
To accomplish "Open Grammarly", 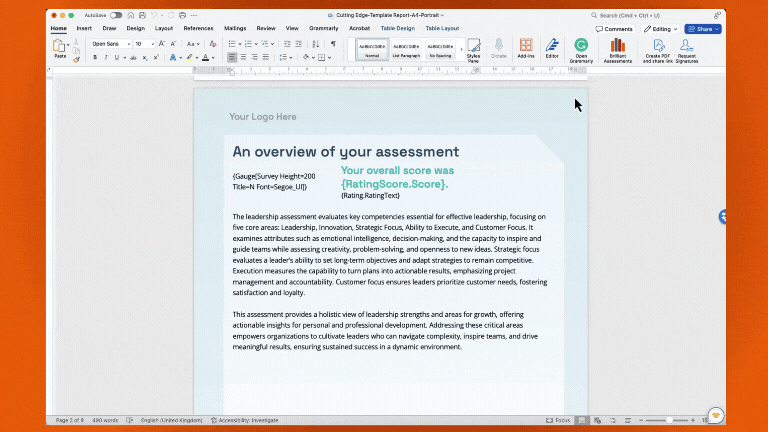I will (581, 50).
